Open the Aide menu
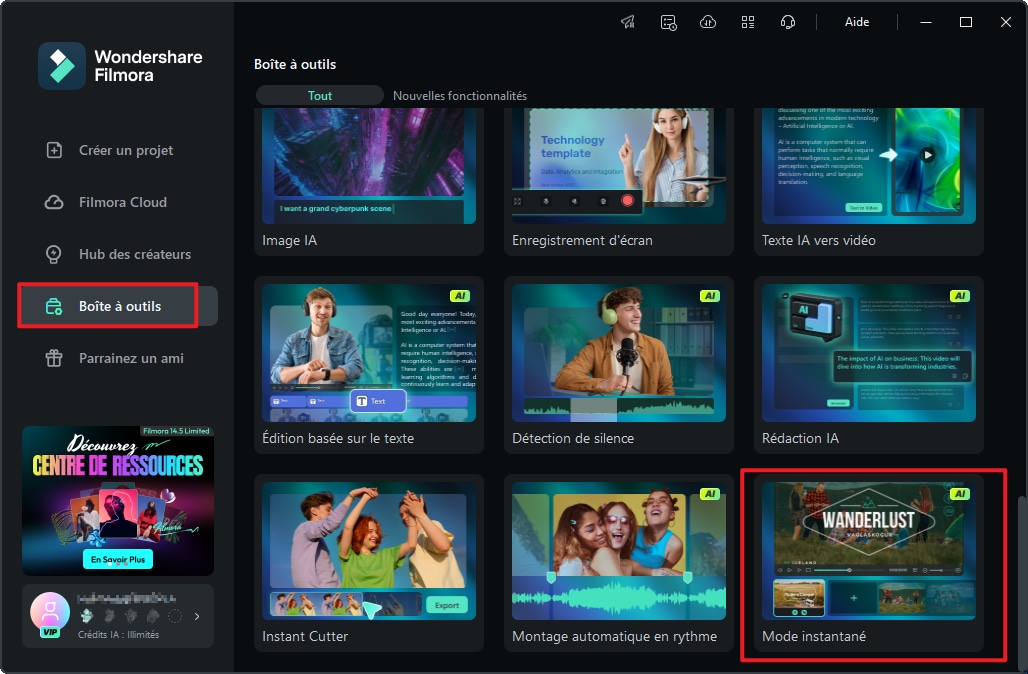This screenshot has width=1028, height=674. 857,22
